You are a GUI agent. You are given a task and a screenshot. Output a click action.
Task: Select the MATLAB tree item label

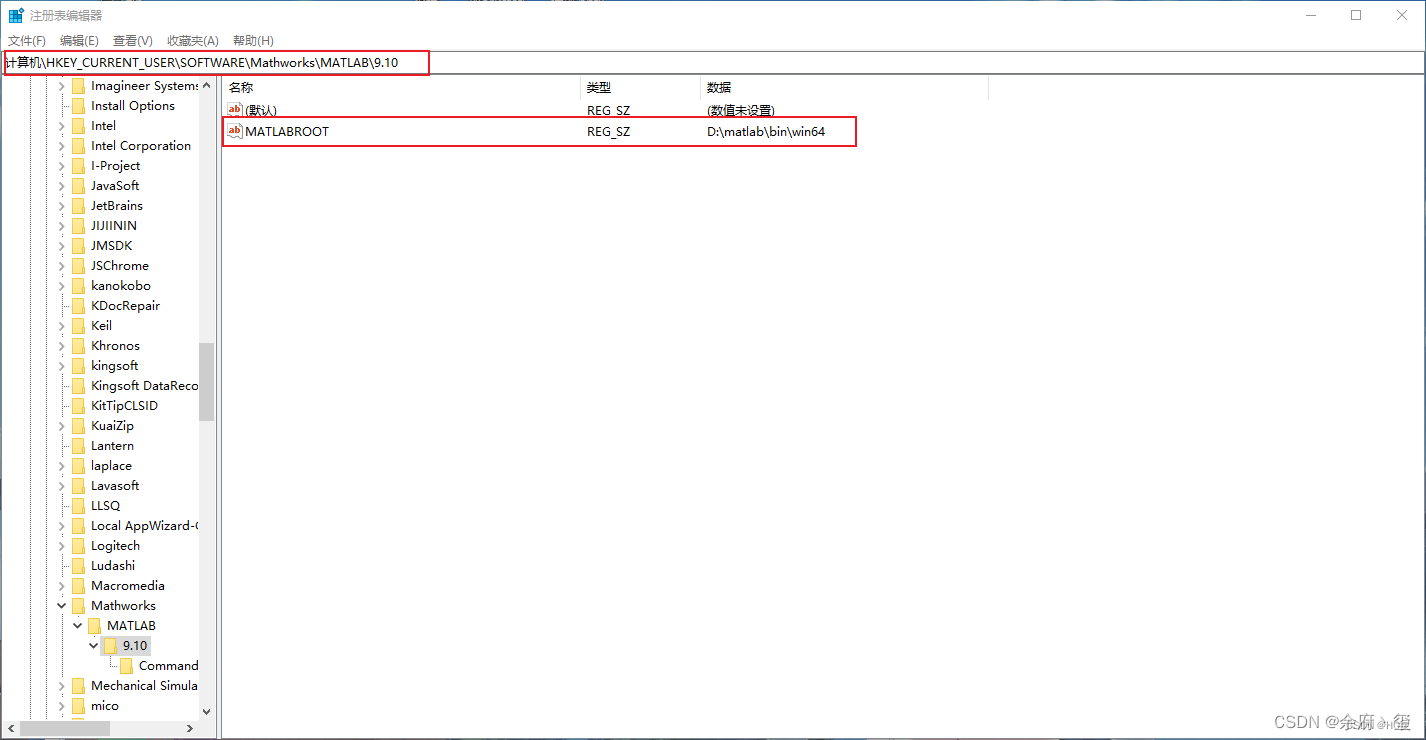pyautogui.click(x=131, y=626)
